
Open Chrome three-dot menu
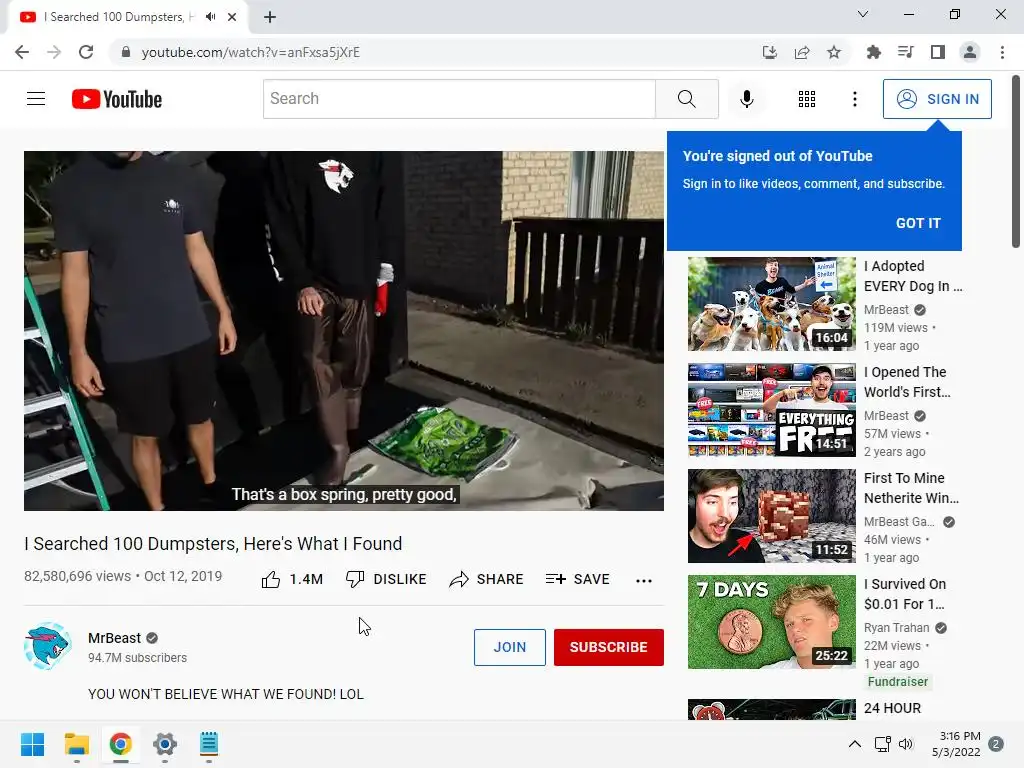1002,52
